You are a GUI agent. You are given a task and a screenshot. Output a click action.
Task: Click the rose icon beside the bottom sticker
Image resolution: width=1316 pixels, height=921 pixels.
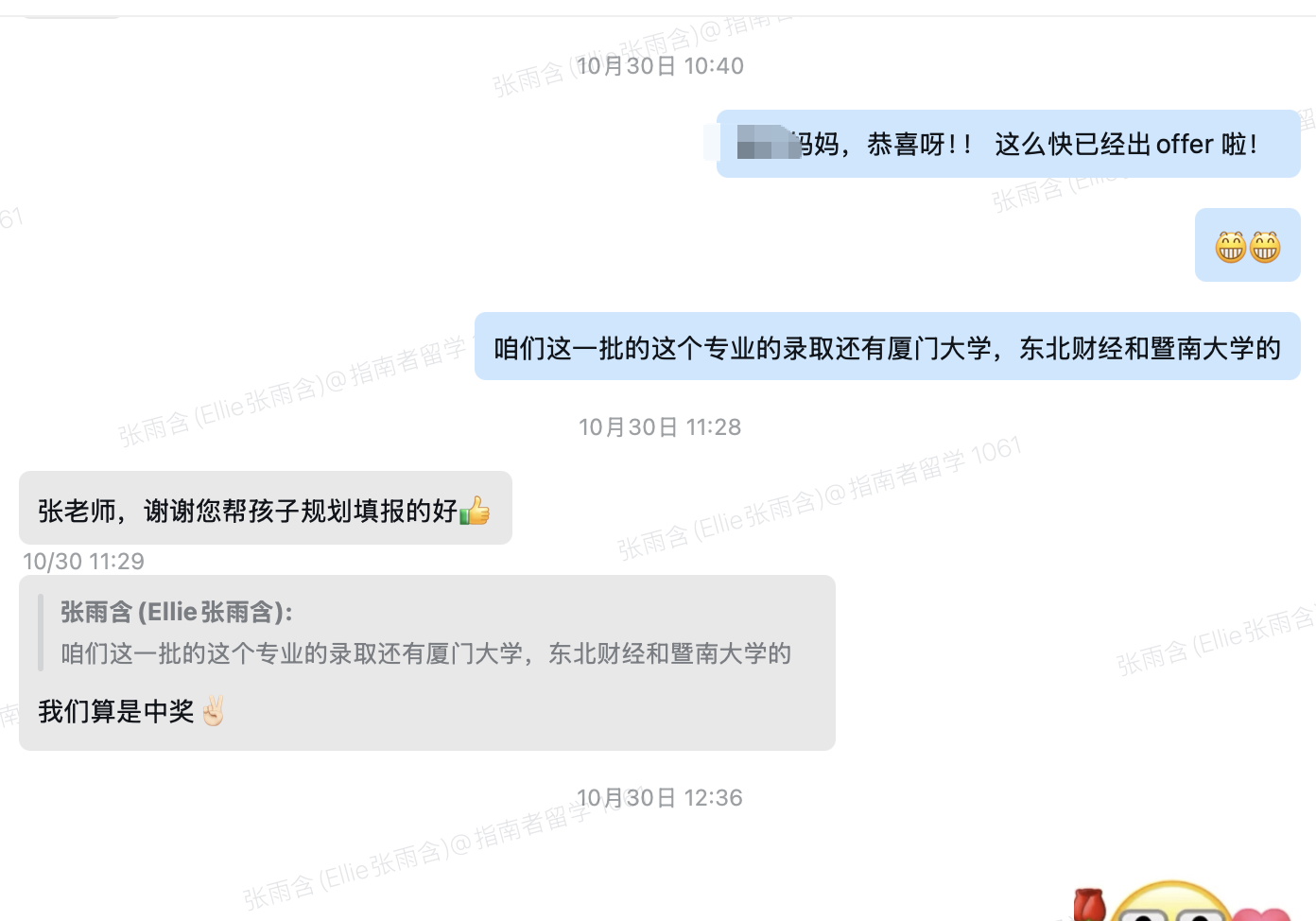1090,904
